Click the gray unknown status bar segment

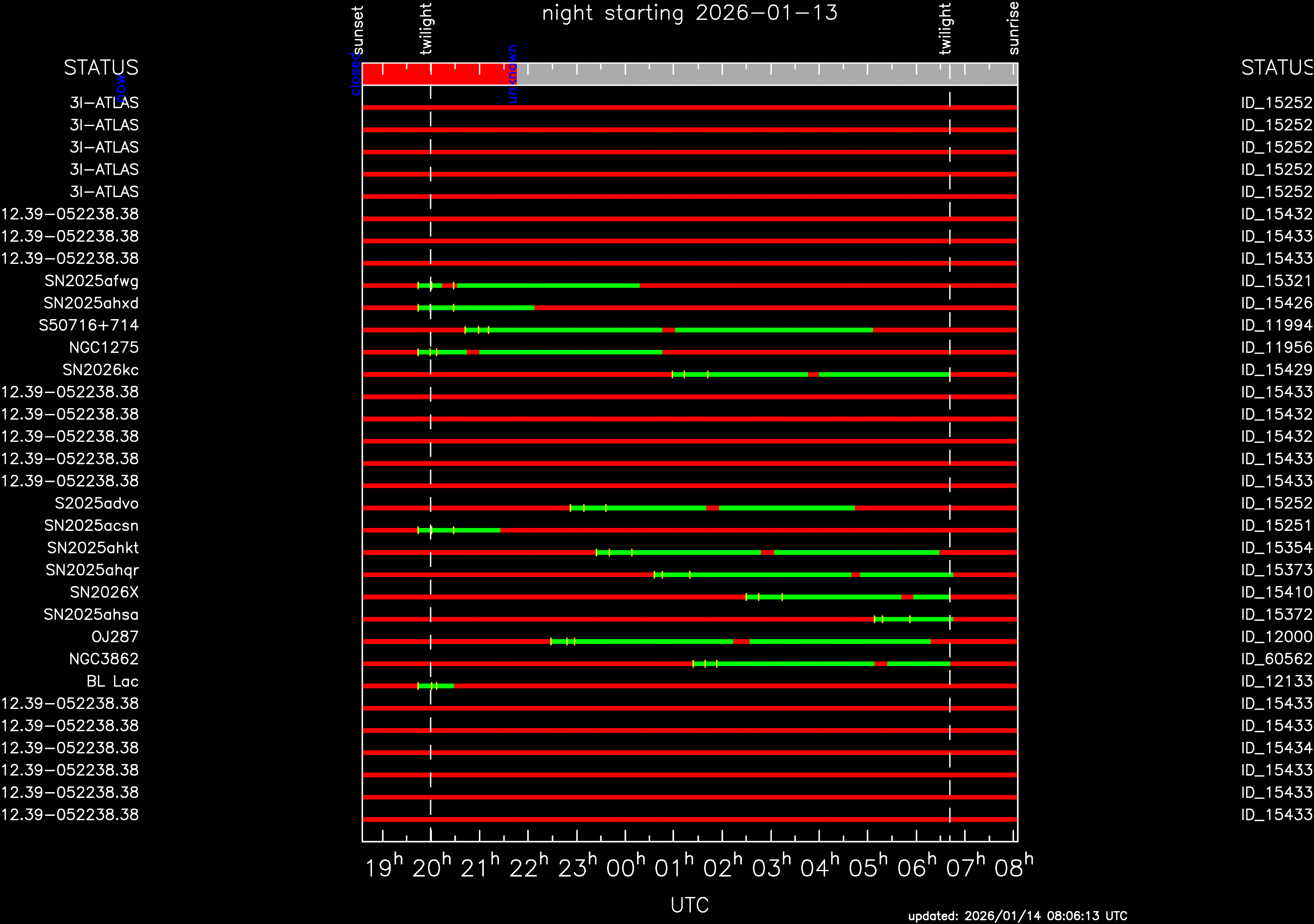pos(767,74)
